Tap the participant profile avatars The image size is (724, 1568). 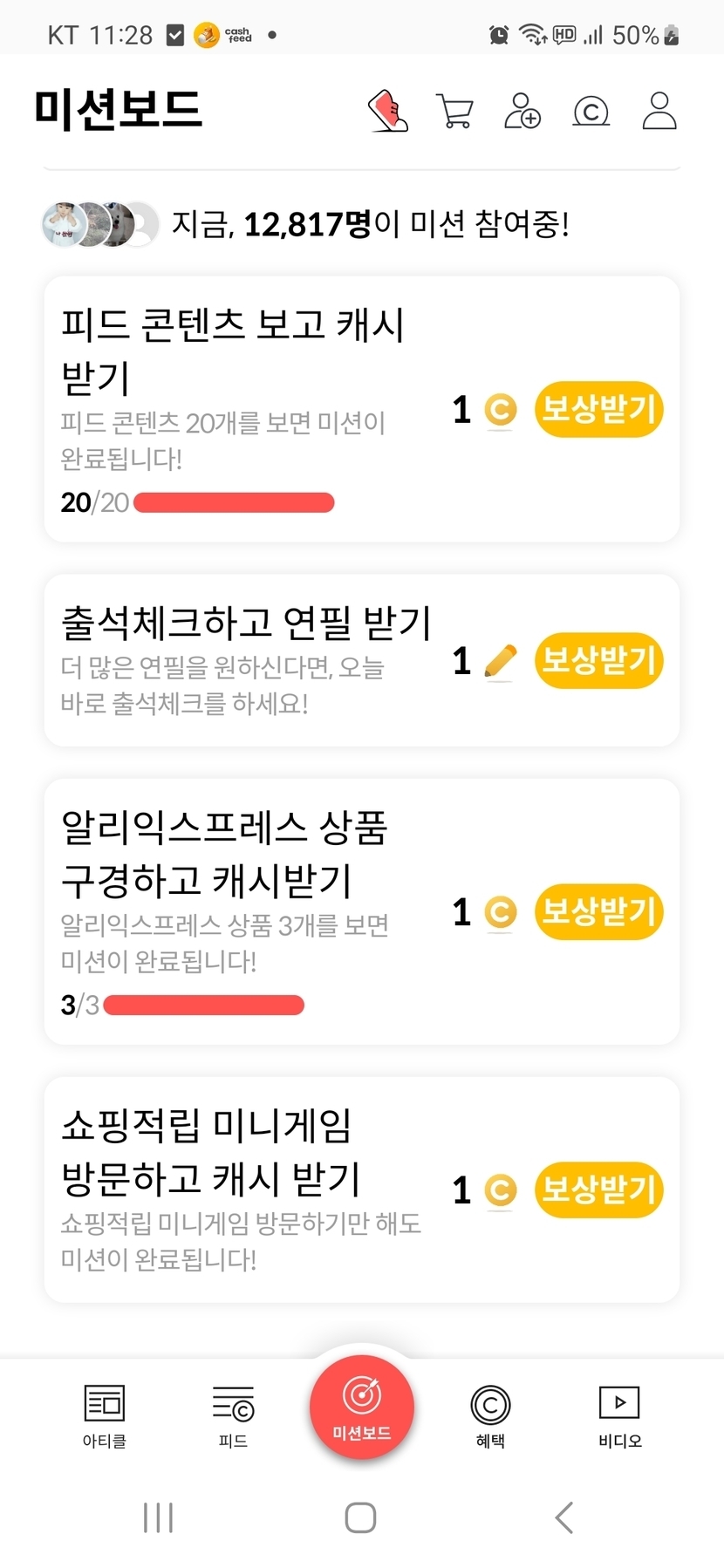[x=100, y=225]
